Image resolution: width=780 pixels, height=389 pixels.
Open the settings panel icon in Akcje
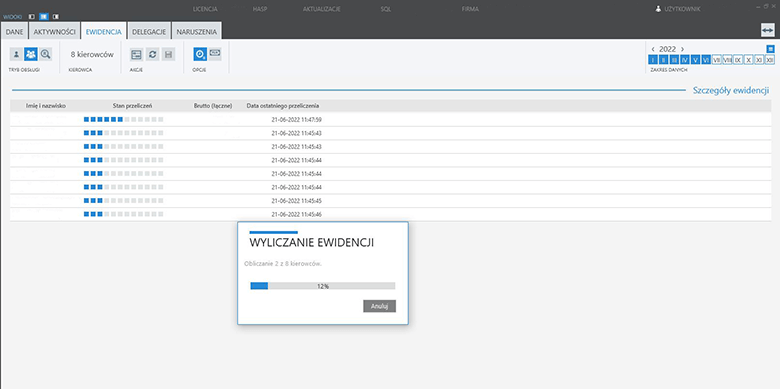click(x=136, y=54)
